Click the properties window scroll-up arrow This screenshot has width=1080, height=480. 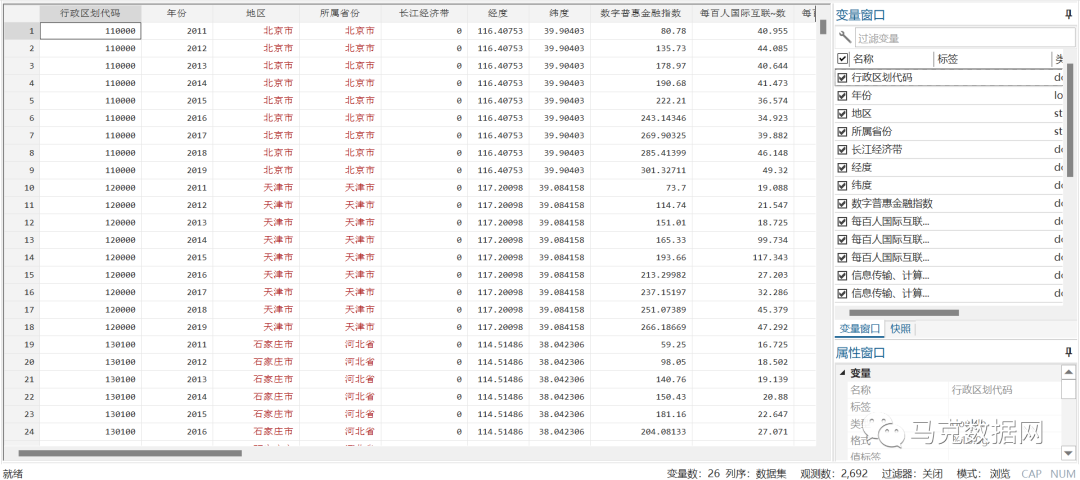[1068, 373]
